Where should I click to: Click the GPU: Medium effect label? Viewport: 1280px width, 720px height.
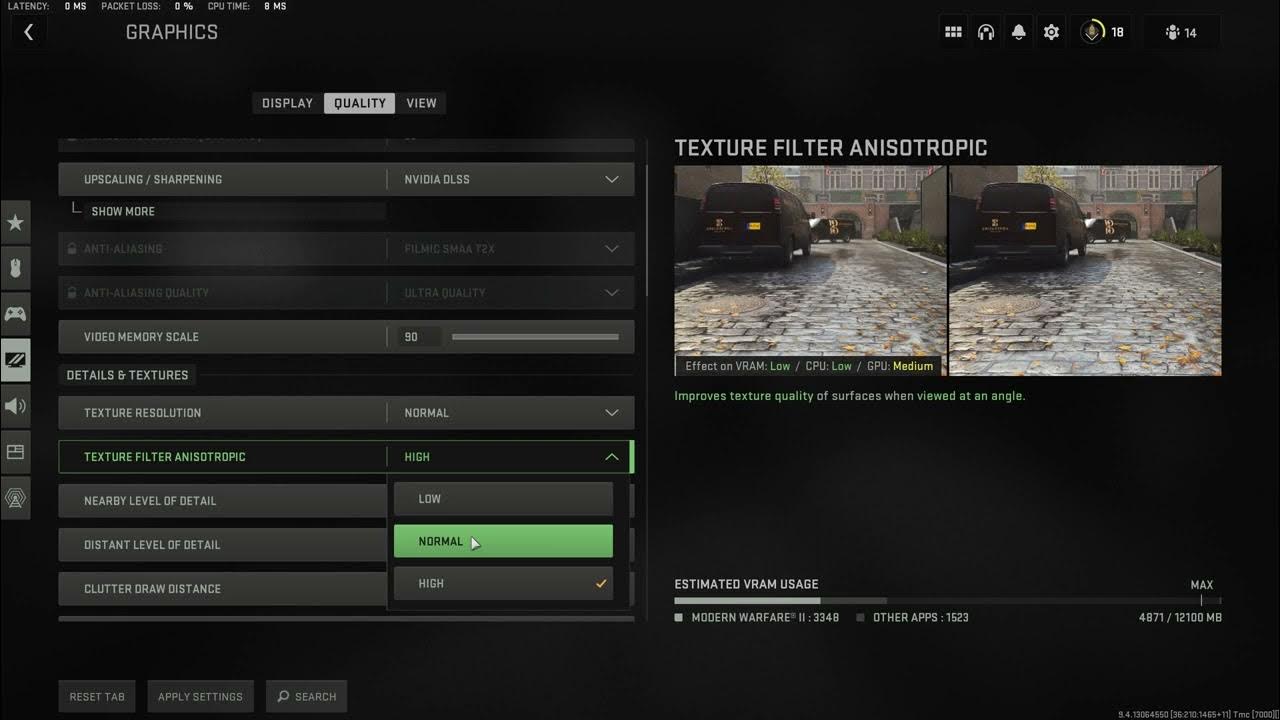900,366
